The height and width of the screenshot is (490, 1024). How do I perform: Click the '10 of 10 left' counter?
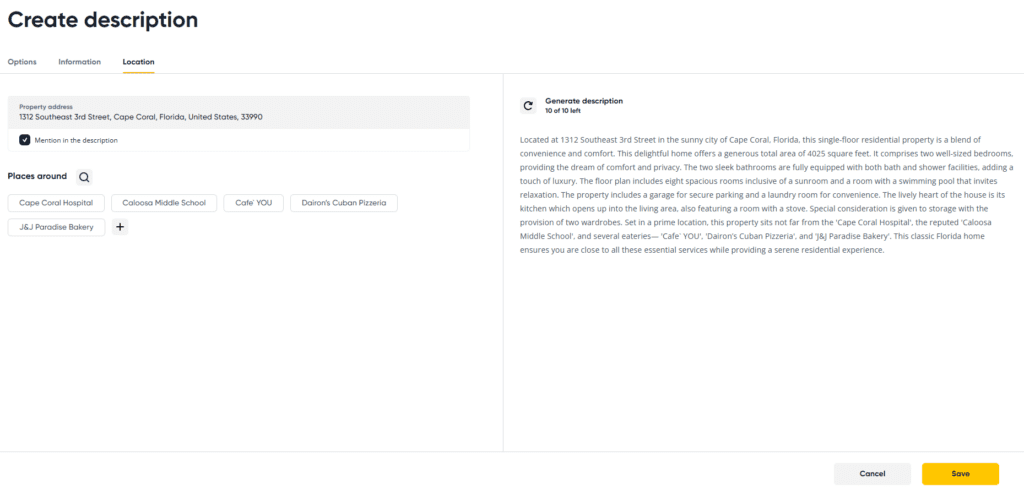tap(566, 111)
